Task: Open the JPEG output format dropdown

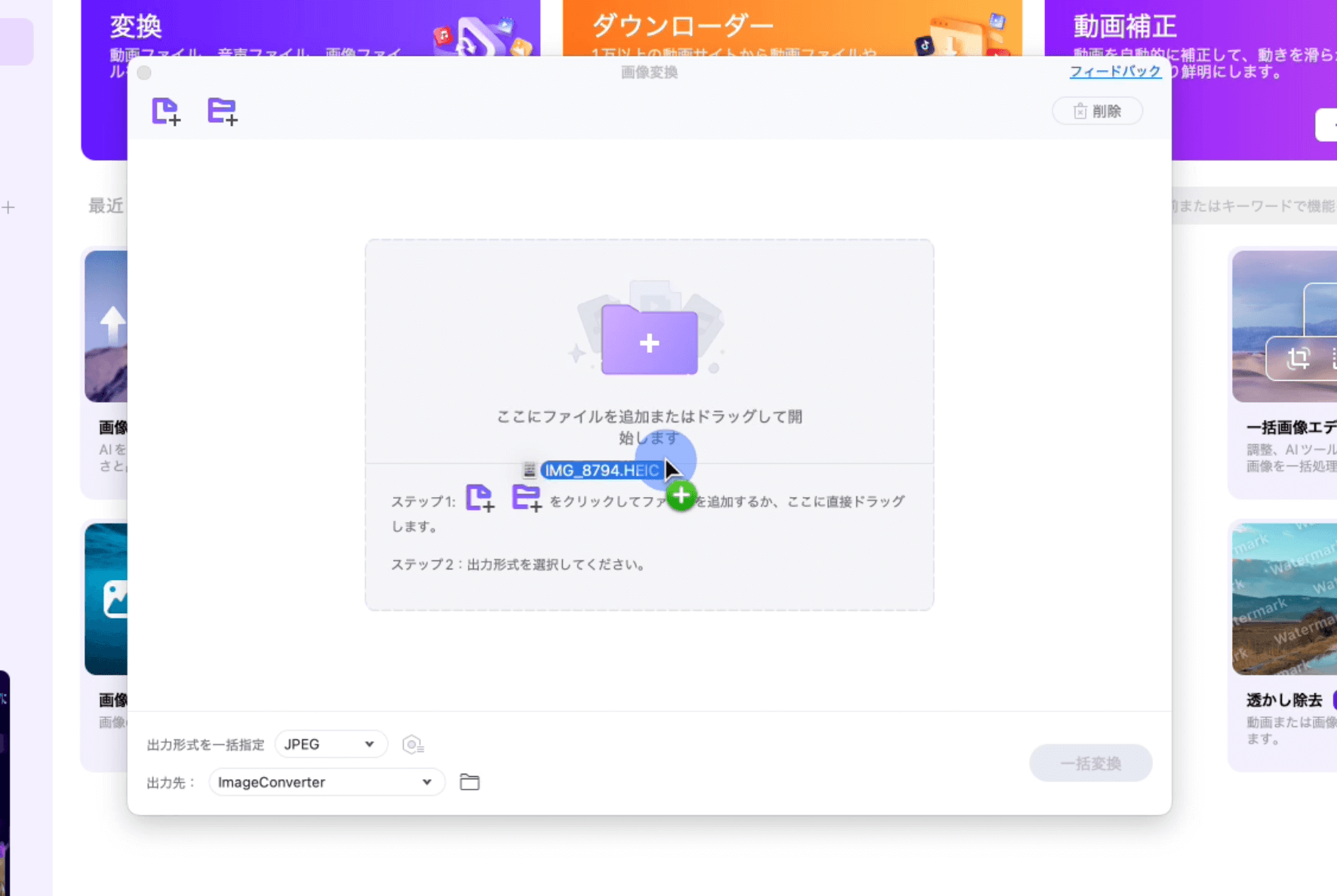Action: point(330,744)
